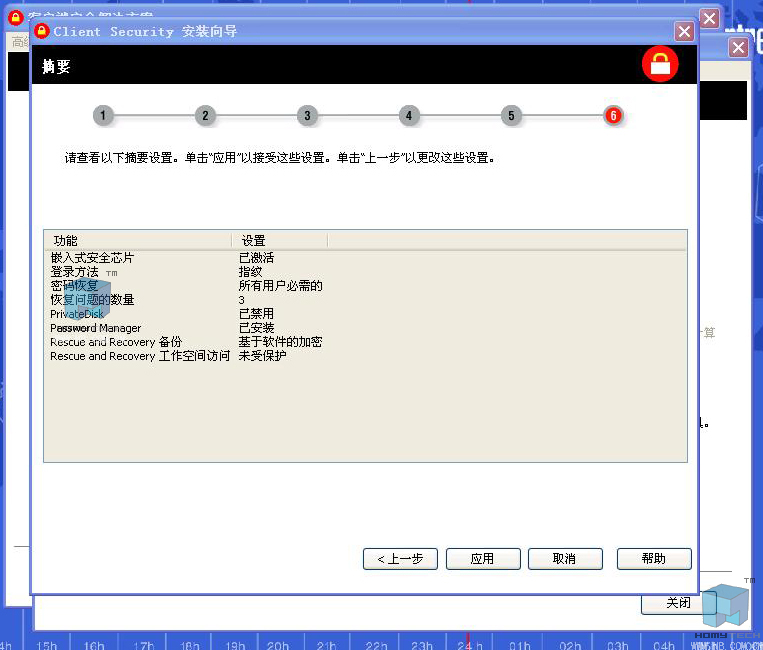This screenshot has height=650, width=763.
Task: Click the Client Security title bar lock icon
Action: coord(42,31)
